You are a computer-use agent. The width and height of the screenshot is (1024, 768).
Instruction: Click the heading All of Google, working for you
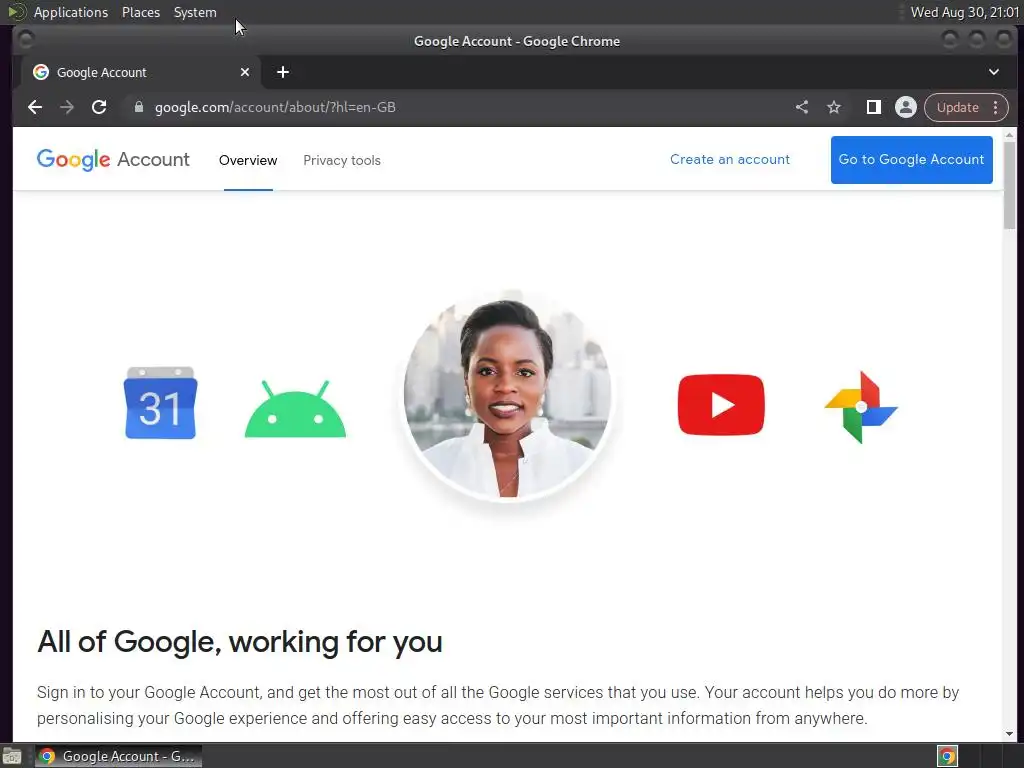point(240,642)
